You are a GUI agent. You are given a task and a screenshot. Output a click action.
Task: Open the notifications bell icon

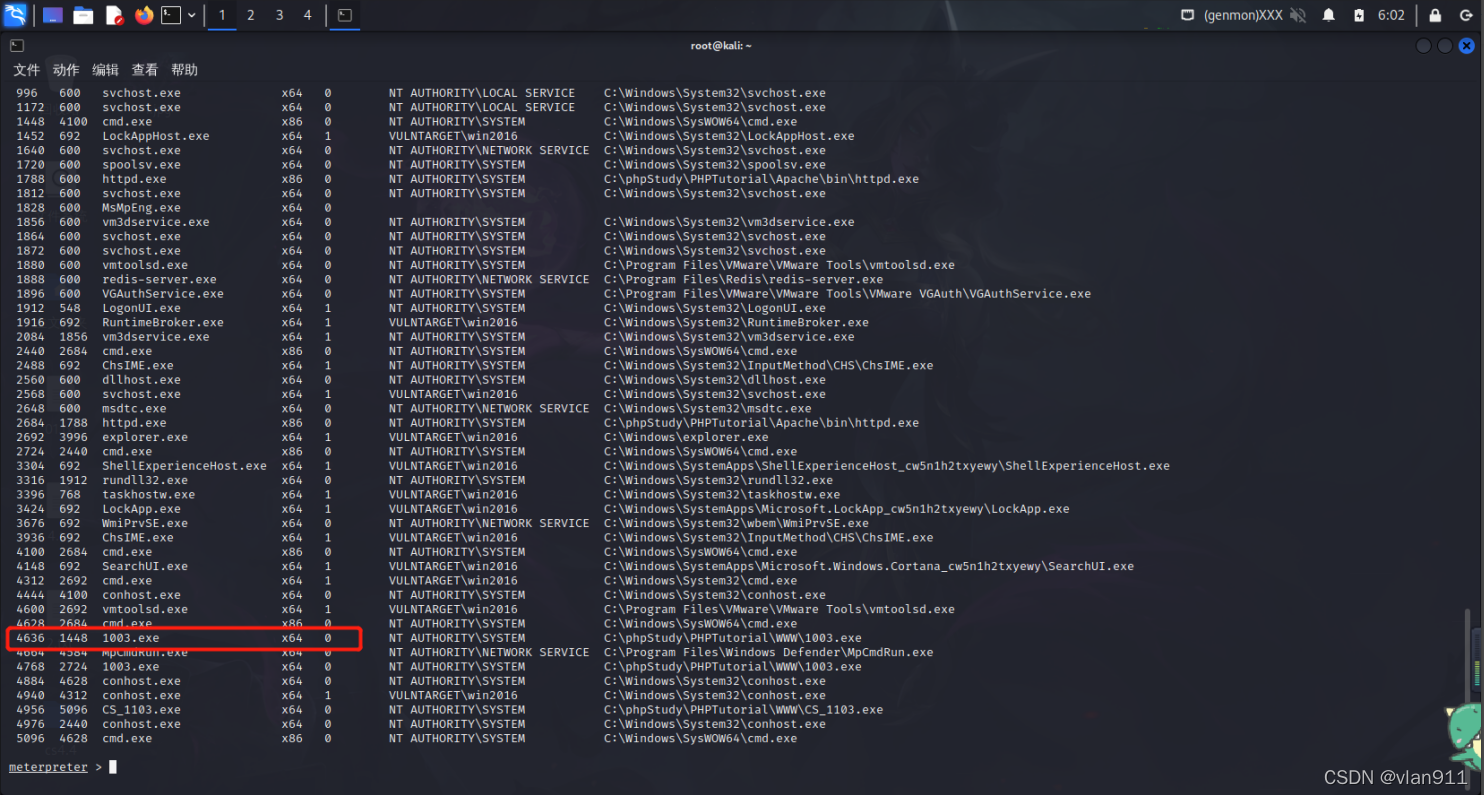tap(1329, 15)
